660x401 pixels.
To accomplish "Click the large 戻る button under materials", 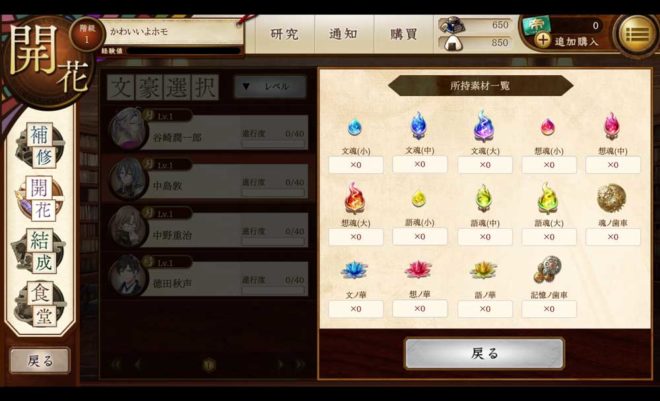I will click(484, 353).
